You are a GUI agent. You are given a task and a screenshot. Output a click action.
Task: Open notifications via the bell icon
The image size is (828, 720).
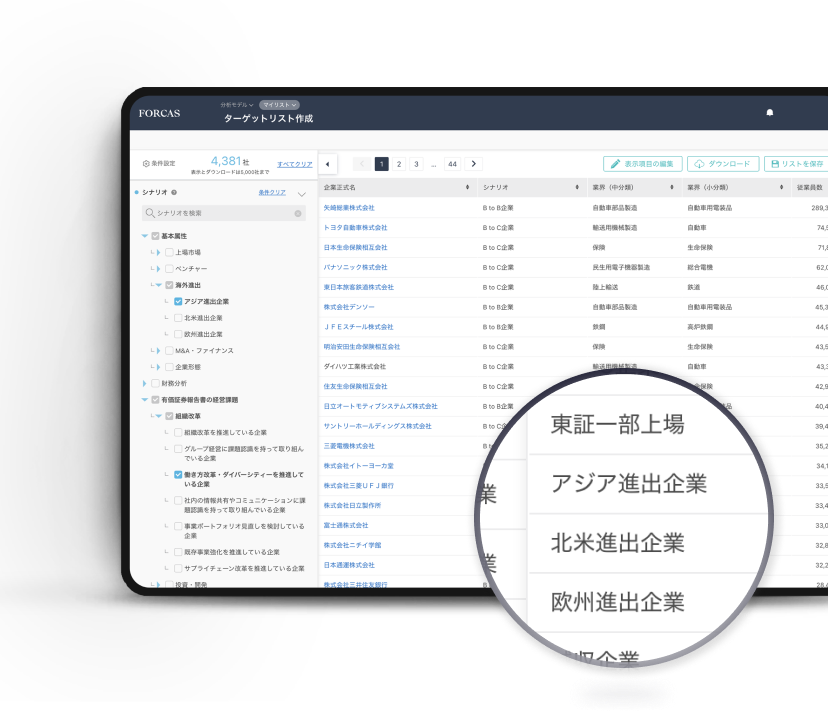[770, 113]
